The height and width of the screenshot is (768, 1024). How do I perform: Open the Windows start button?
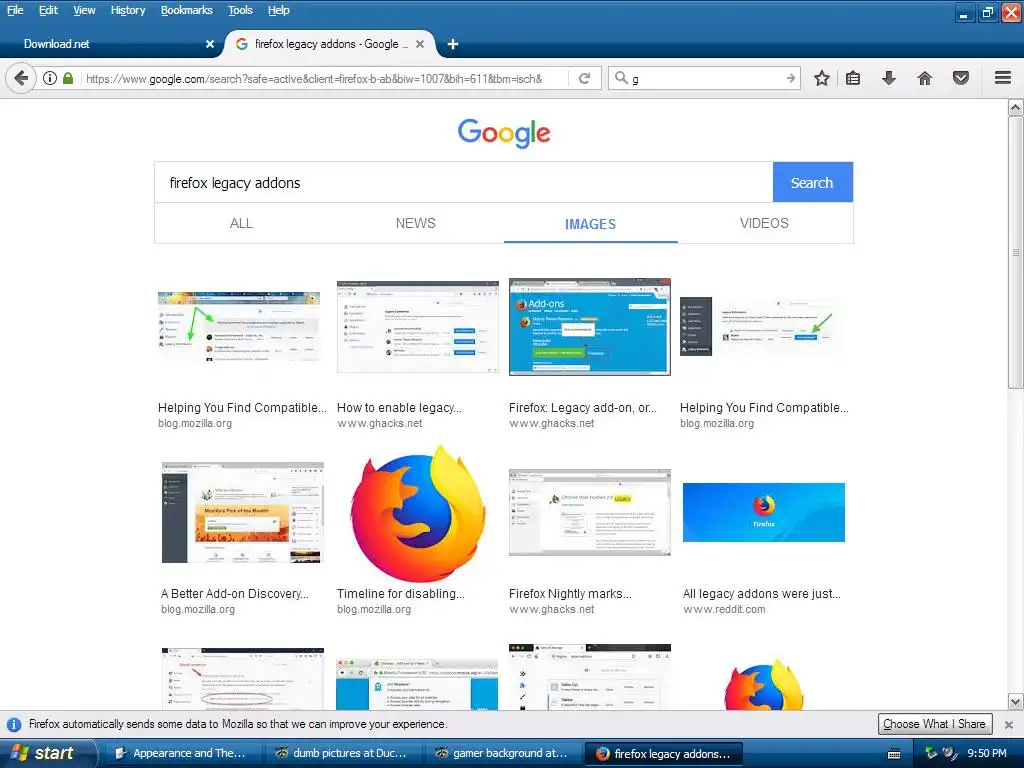48,753
